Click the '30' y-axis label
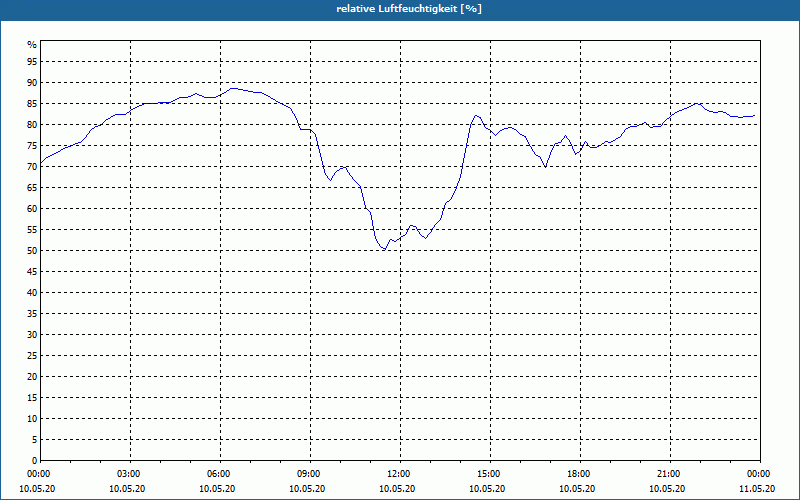 pyautogui.click(x=32, y=335)
